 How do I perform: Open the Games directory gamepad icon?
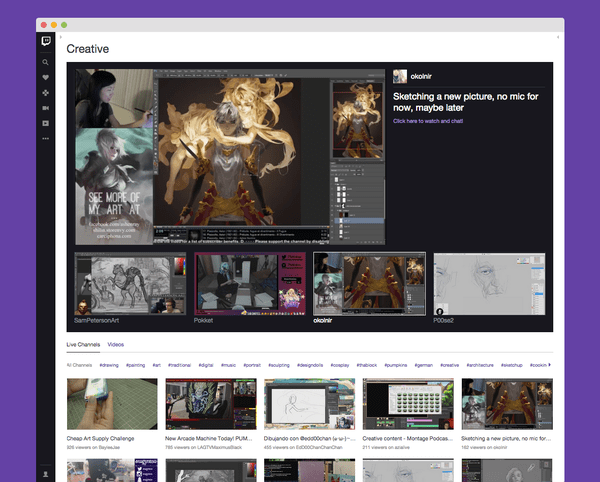click(x=46, y=92)
